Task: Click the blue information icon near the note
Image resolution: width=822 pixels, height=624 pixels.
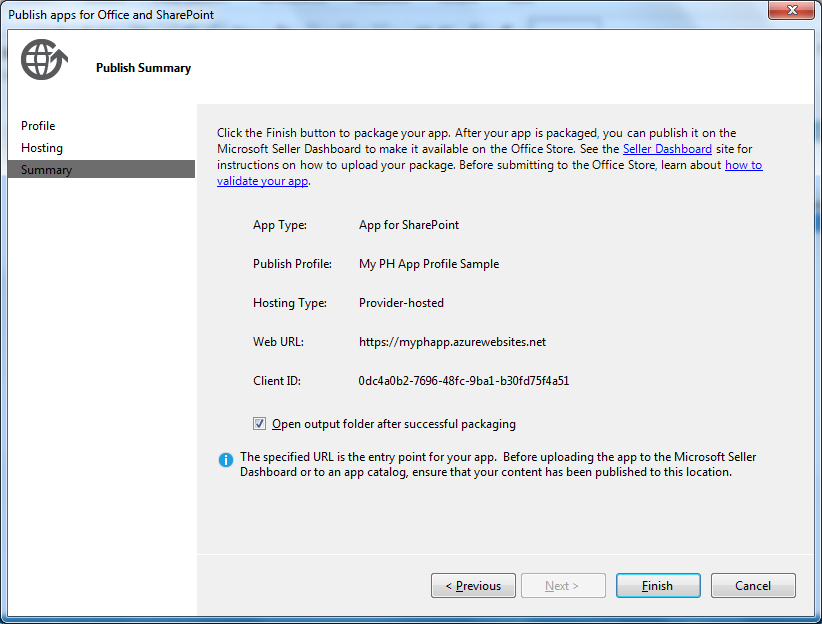Action: pyautogui.click(x=225, y=460)
